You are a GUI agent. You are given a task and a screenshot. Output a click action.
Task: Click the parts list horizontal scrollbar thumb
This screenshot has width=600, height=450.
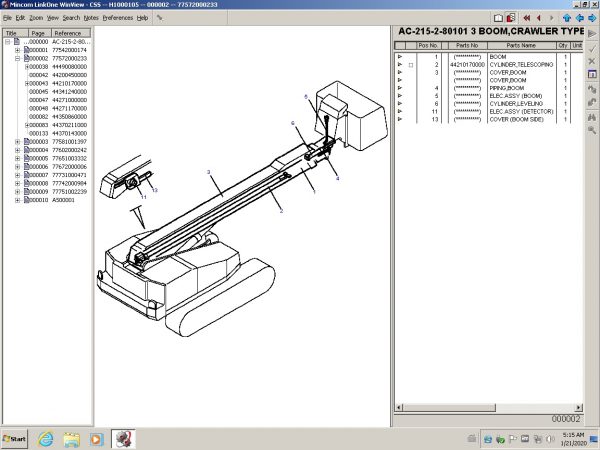tap(449, 408)
